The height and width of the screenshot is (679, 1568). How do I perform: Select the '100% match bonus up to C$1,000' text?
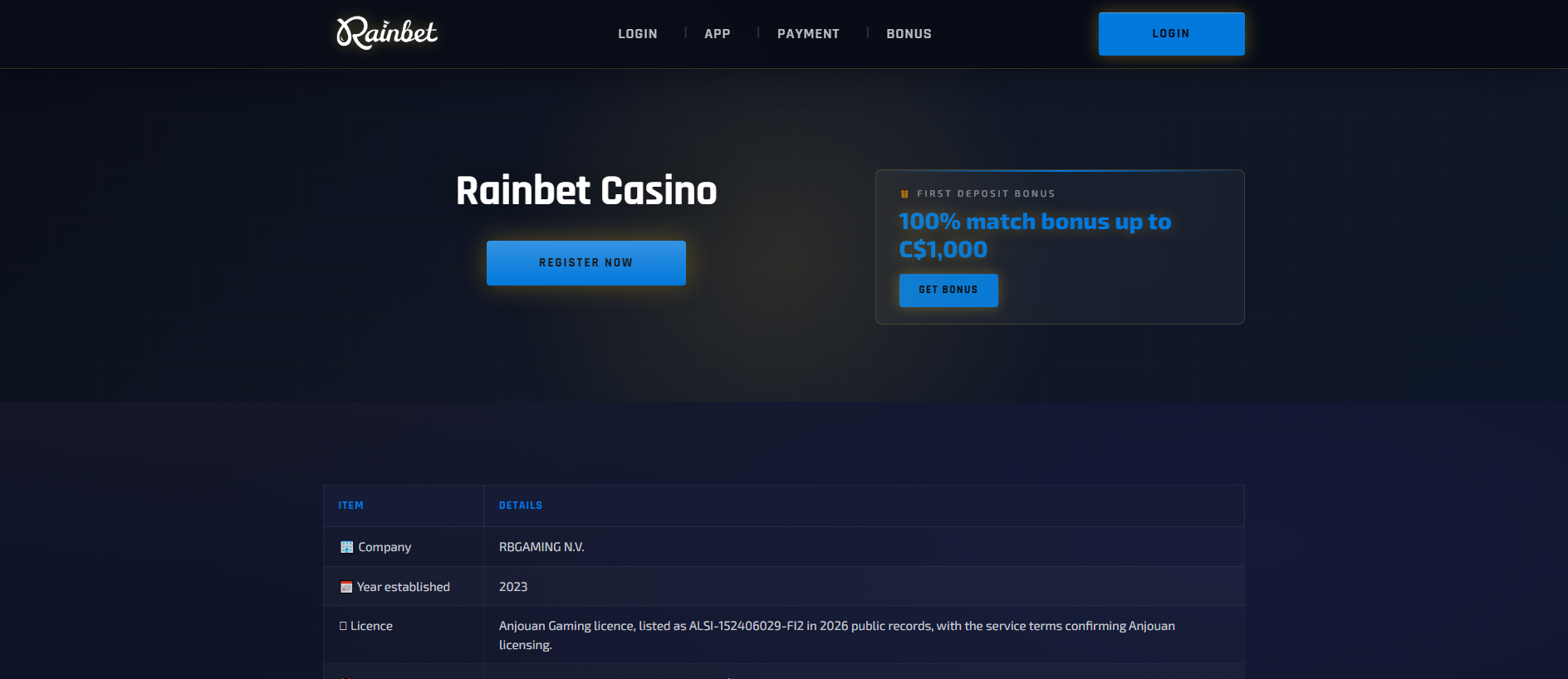(1035, 236)
